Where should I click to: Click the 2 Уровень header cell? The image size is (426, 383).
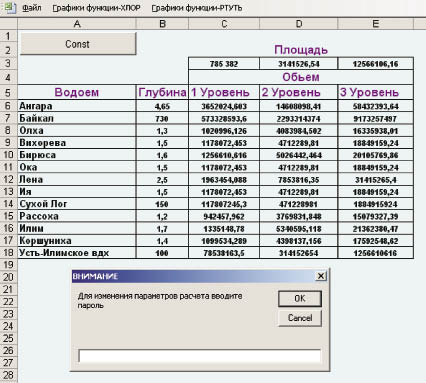click(x=299, y=92)
